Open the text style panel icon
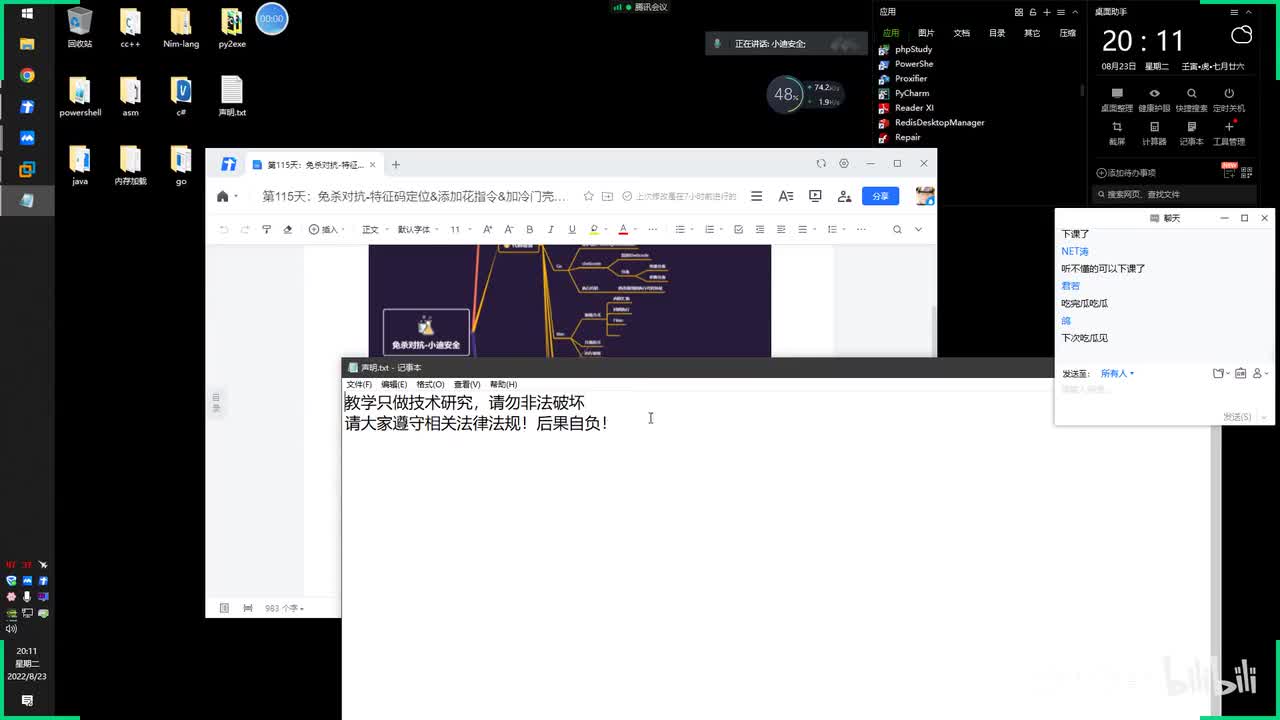This screenshot has width=1280, height=720. coord(786,196)
